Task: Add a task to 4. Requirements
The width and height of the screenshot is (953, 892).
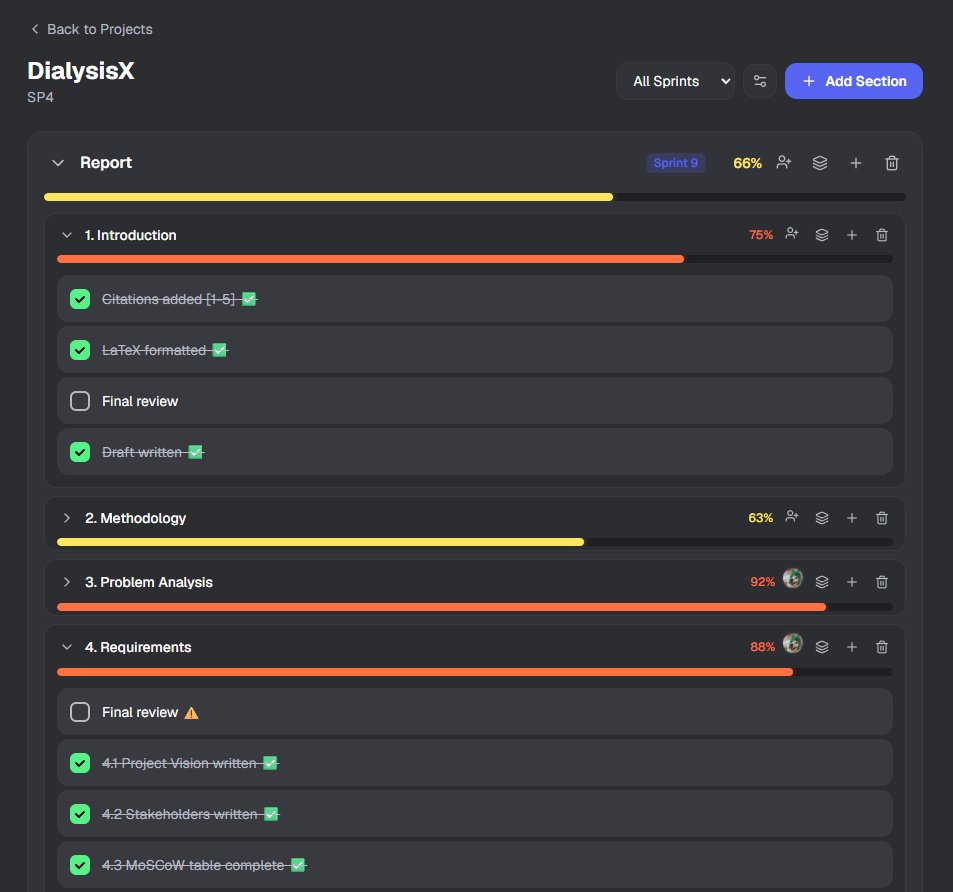Action: (852, 647)
